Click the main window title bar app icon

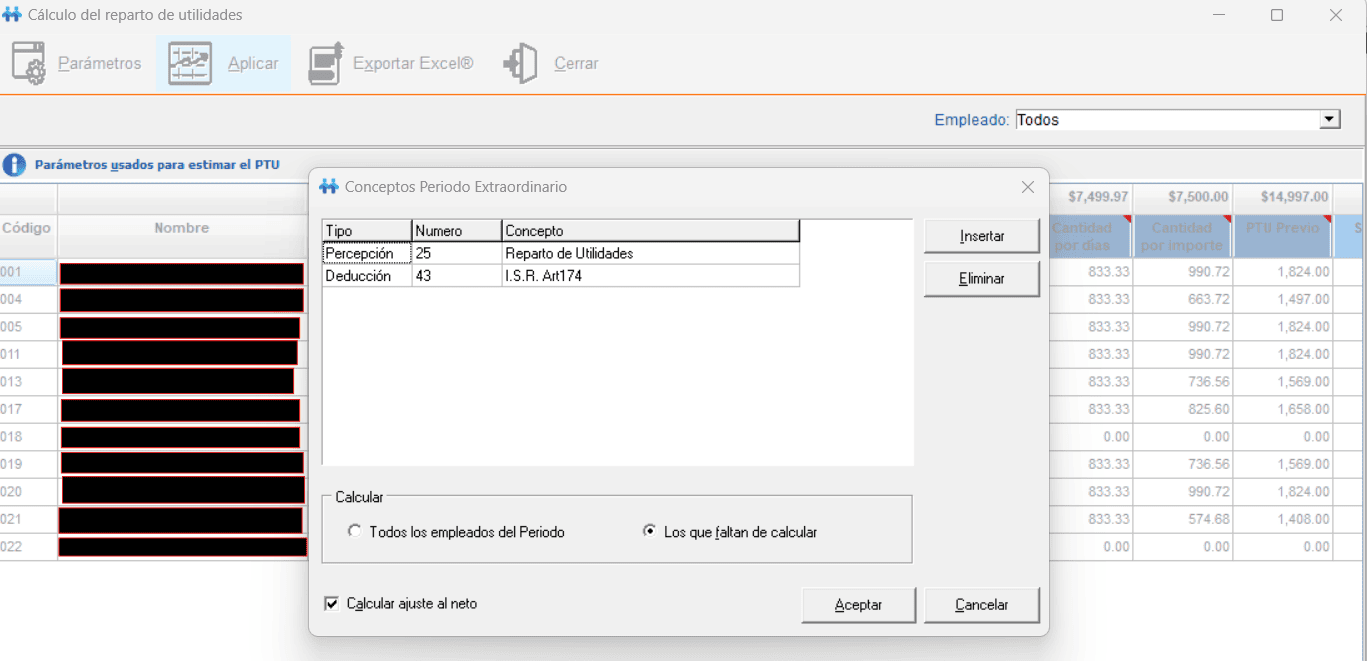(x=12, y=15)
